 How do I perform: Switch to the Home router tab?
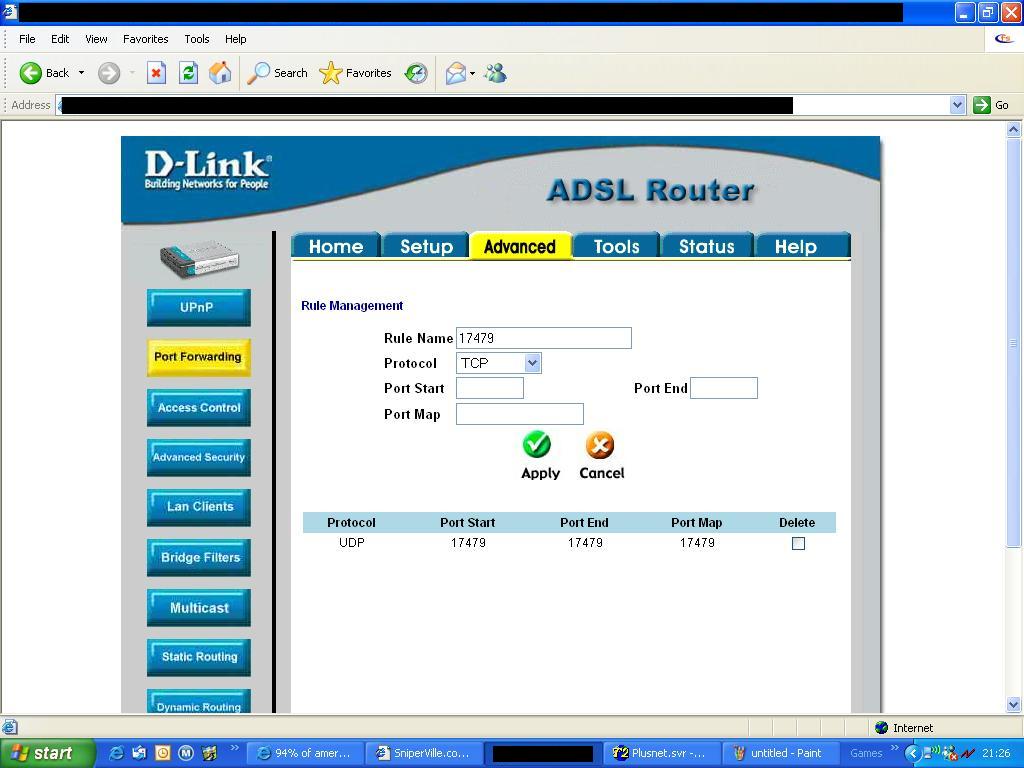pyautogui.click(x=336, y=246)
